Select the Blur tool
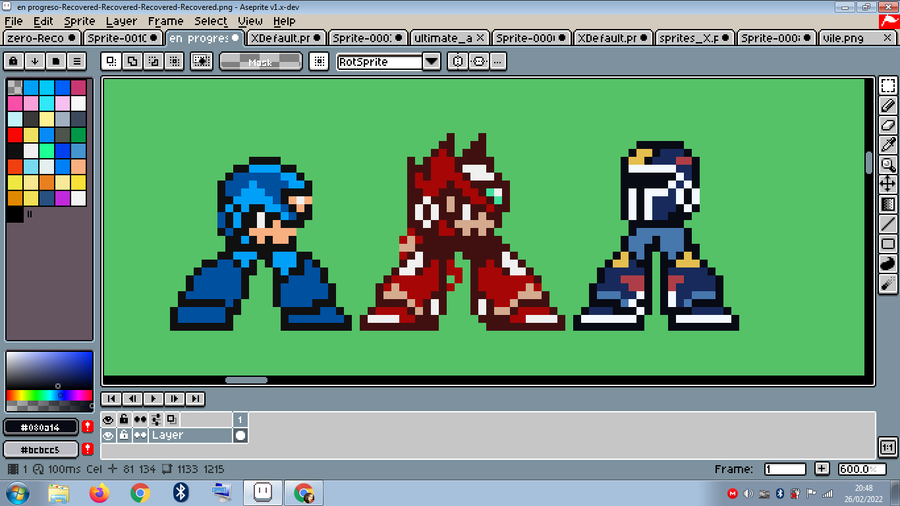Image resolution: width=900 pixels, height=506 pixels. pos(888,283)
